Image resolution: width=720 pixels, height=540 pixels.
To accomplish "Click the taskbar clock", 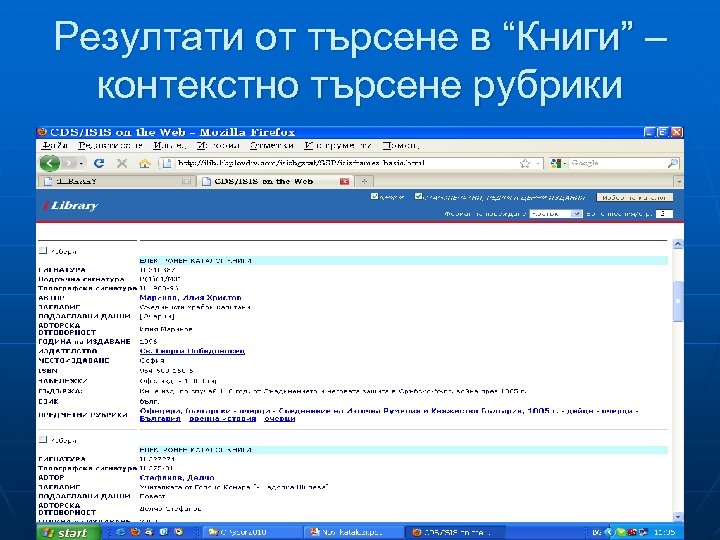I will (664, 532).
